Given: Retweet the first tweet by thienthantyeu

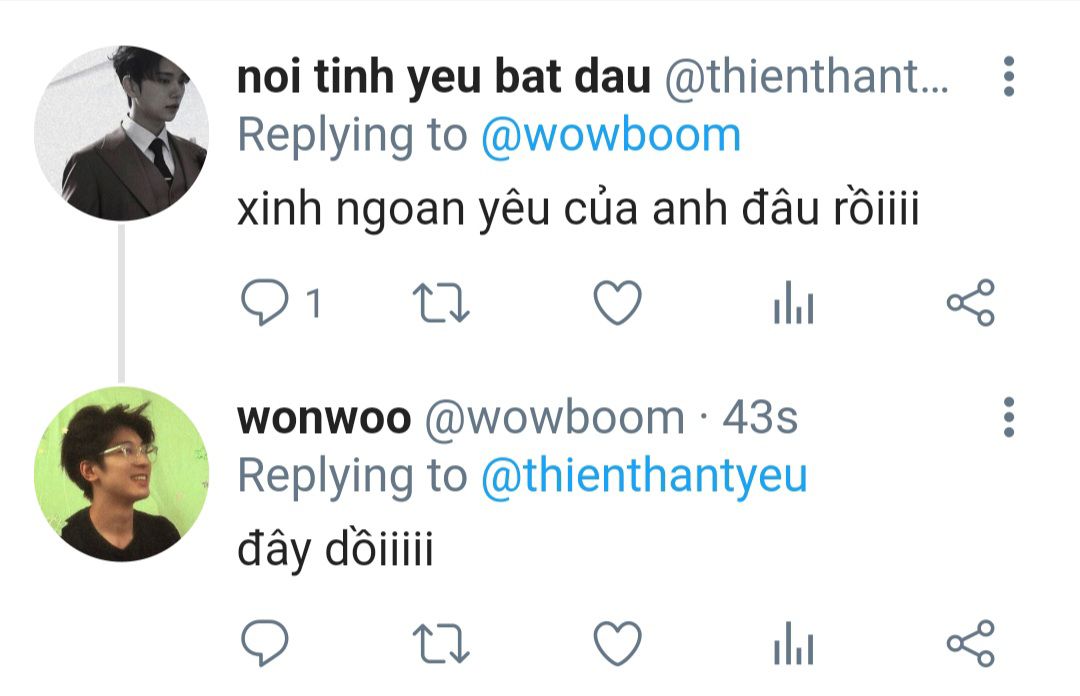Looking at the screenshot, I should 441,303.
